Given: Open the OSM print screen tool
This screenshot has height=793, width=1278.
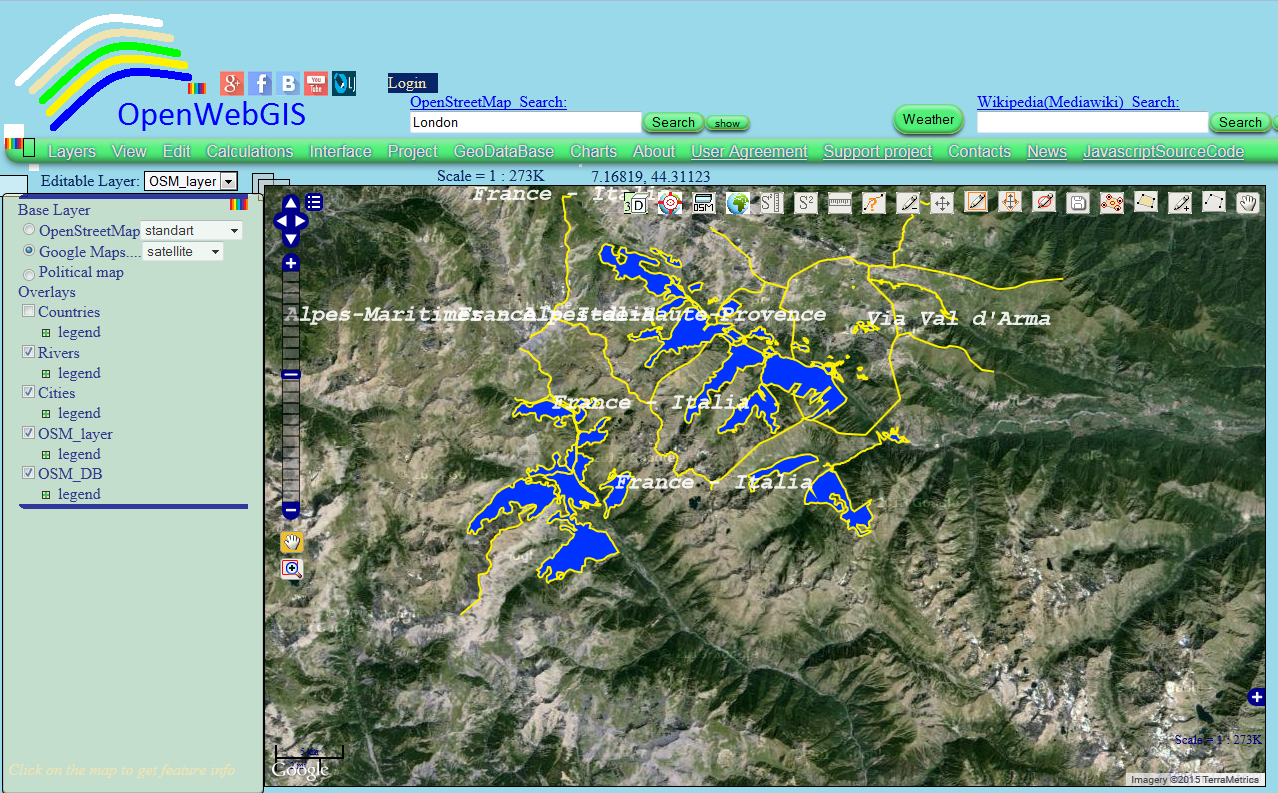Looking at the screenshot, I should (x=702, y=202).
